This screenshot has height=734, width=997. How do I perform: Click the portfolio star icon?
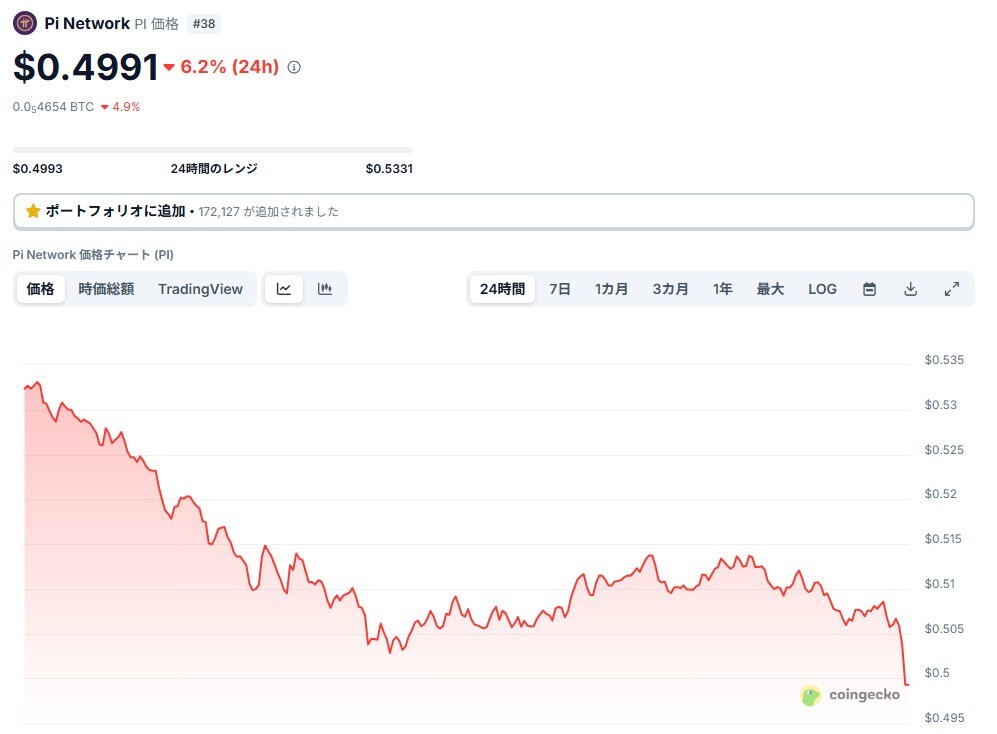[33, 211]
